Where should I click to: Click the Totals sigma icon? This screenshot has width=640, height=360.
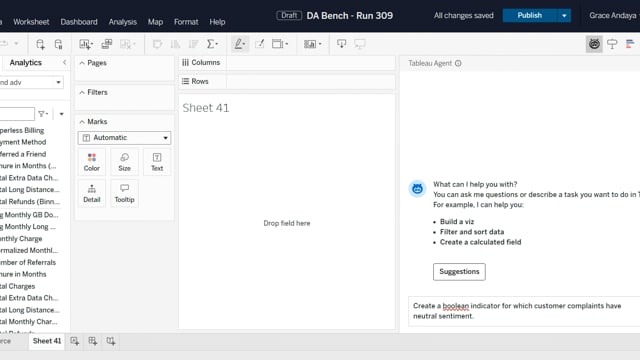point(212,44)
